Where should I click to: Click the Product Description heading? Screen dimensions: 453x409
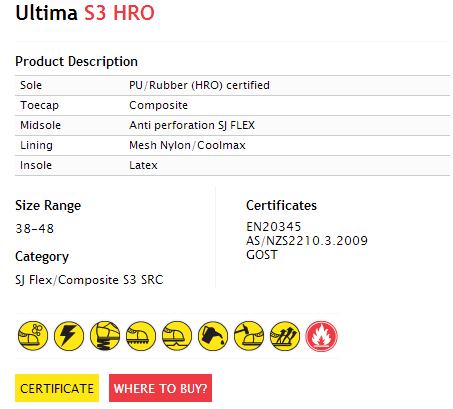(76, 62)
